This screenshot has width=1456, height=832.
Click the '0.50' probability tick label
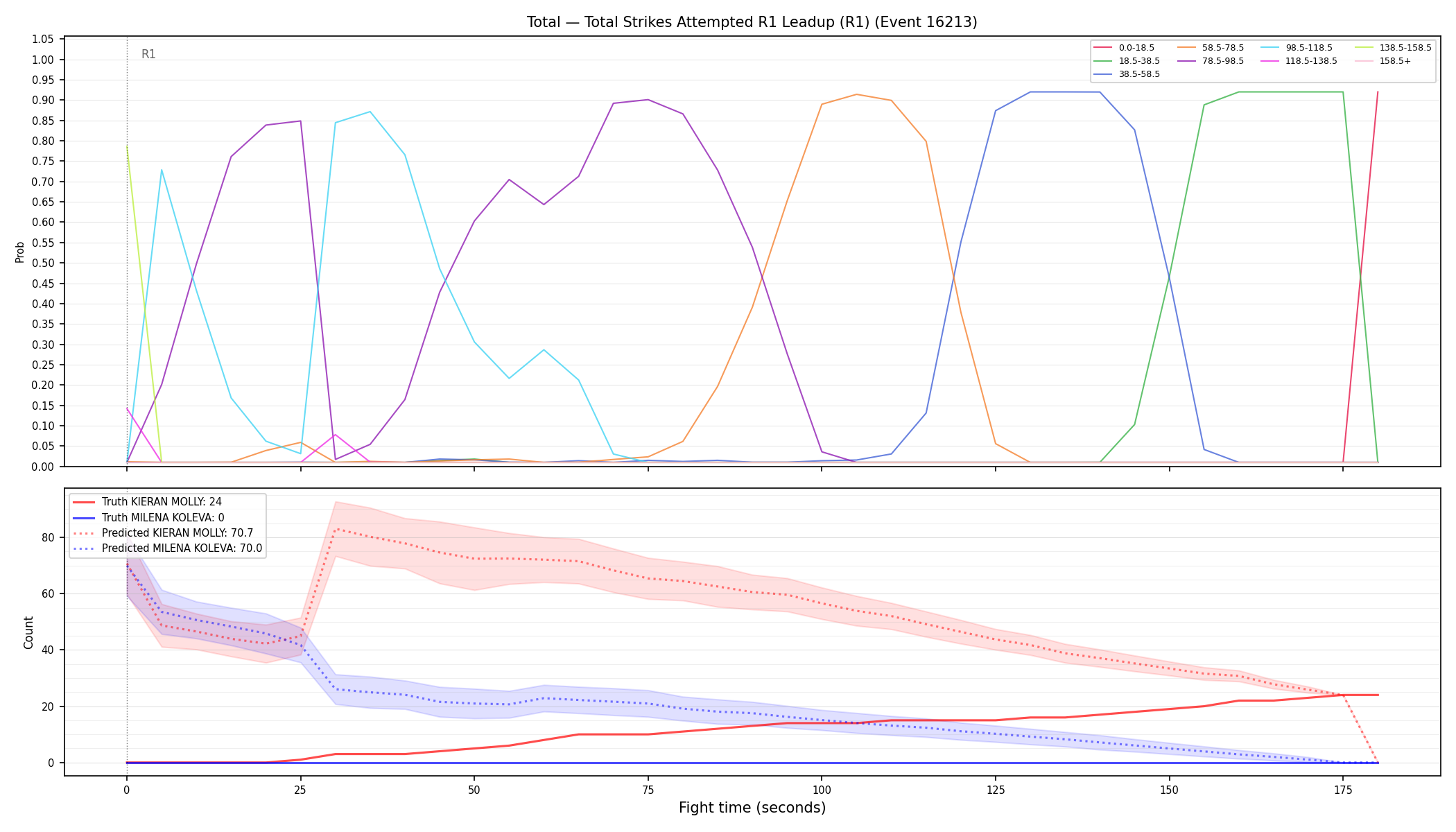pyautogui.click(x=43, y=263)
